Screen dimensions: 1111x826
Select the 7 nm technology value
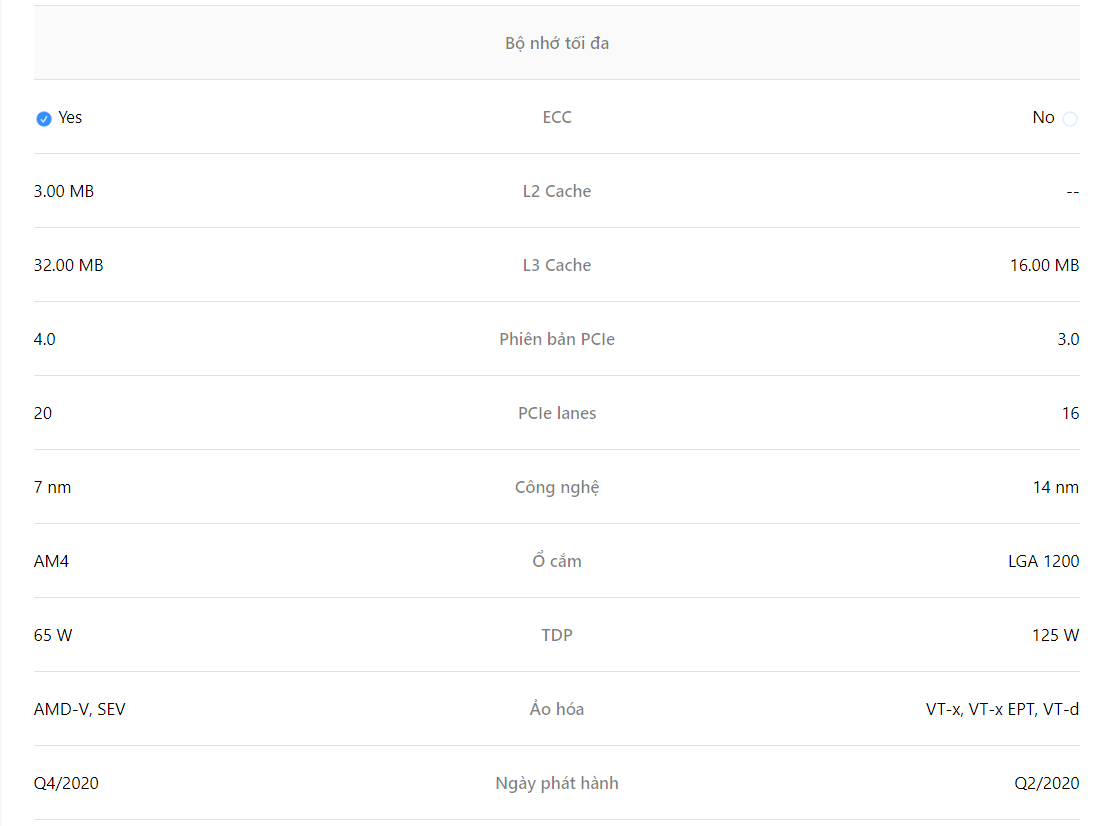52,487
